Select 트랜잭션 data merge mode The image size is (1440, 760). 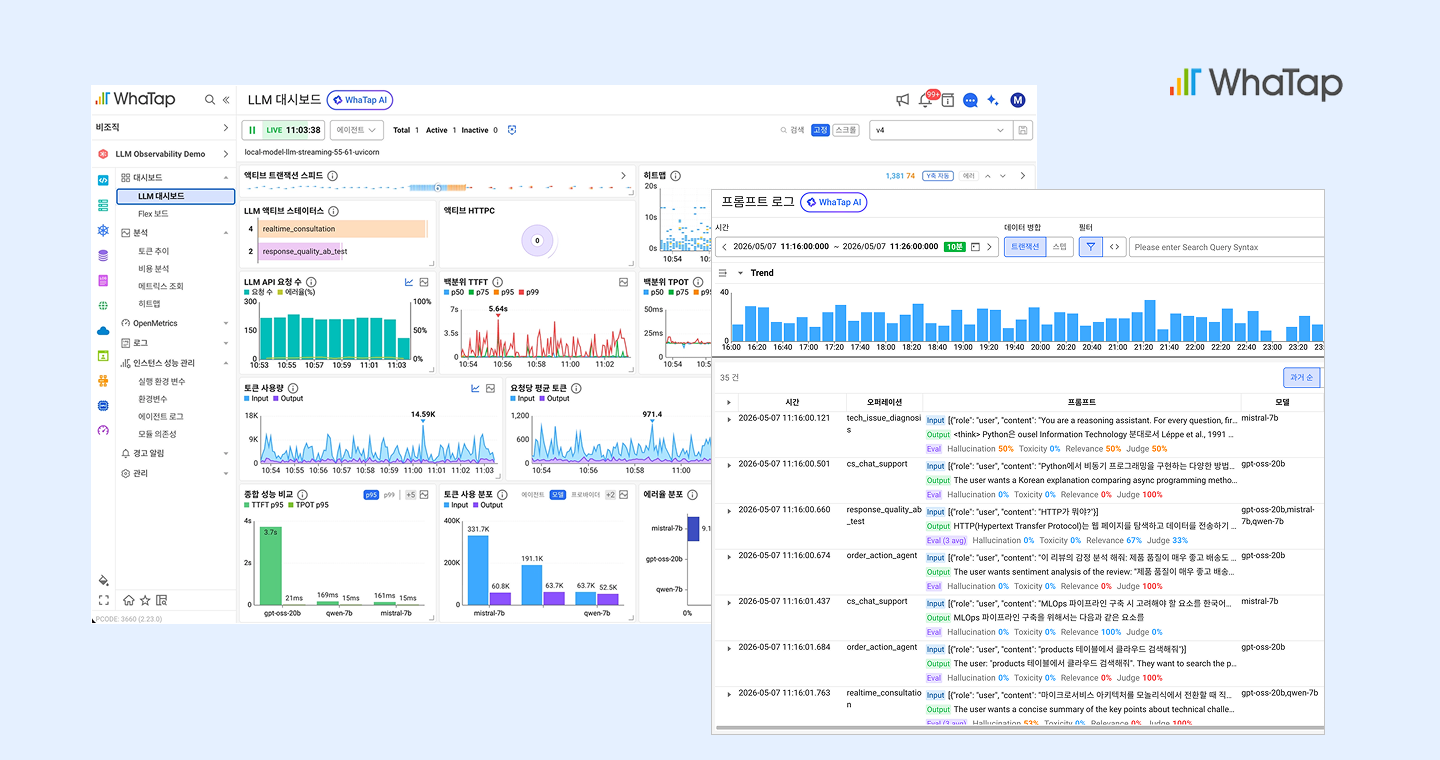pos(1025,247)
